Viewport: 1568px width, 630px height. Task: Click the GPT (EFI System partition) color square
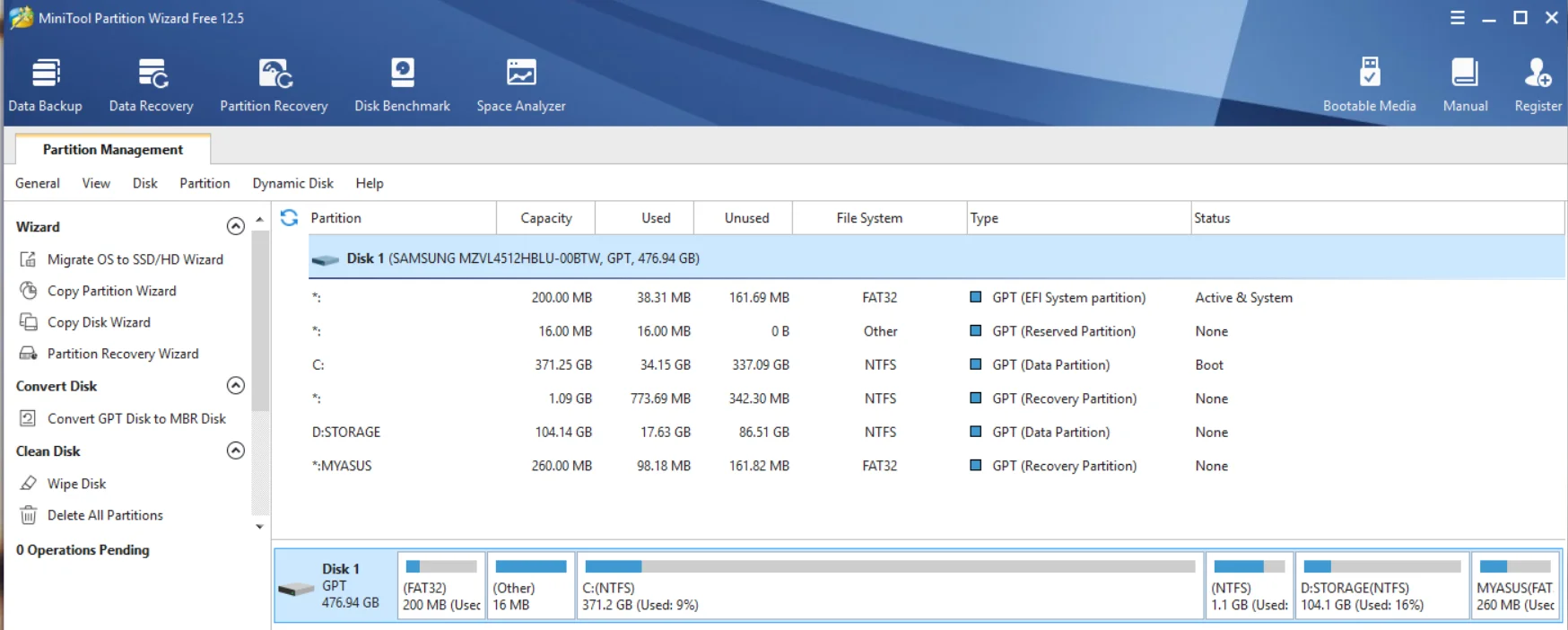pyautogui.click(x=975, y=297)
